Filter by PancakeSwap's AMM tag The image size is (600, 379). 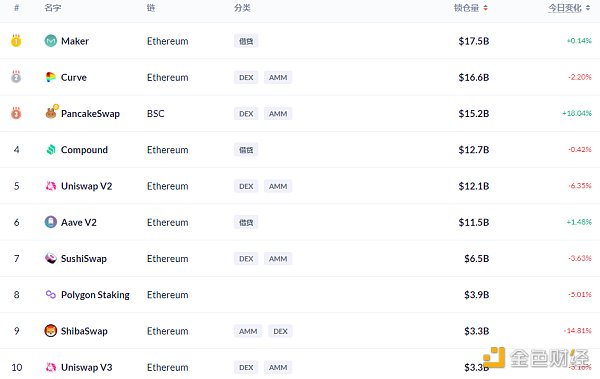point(278,114)
